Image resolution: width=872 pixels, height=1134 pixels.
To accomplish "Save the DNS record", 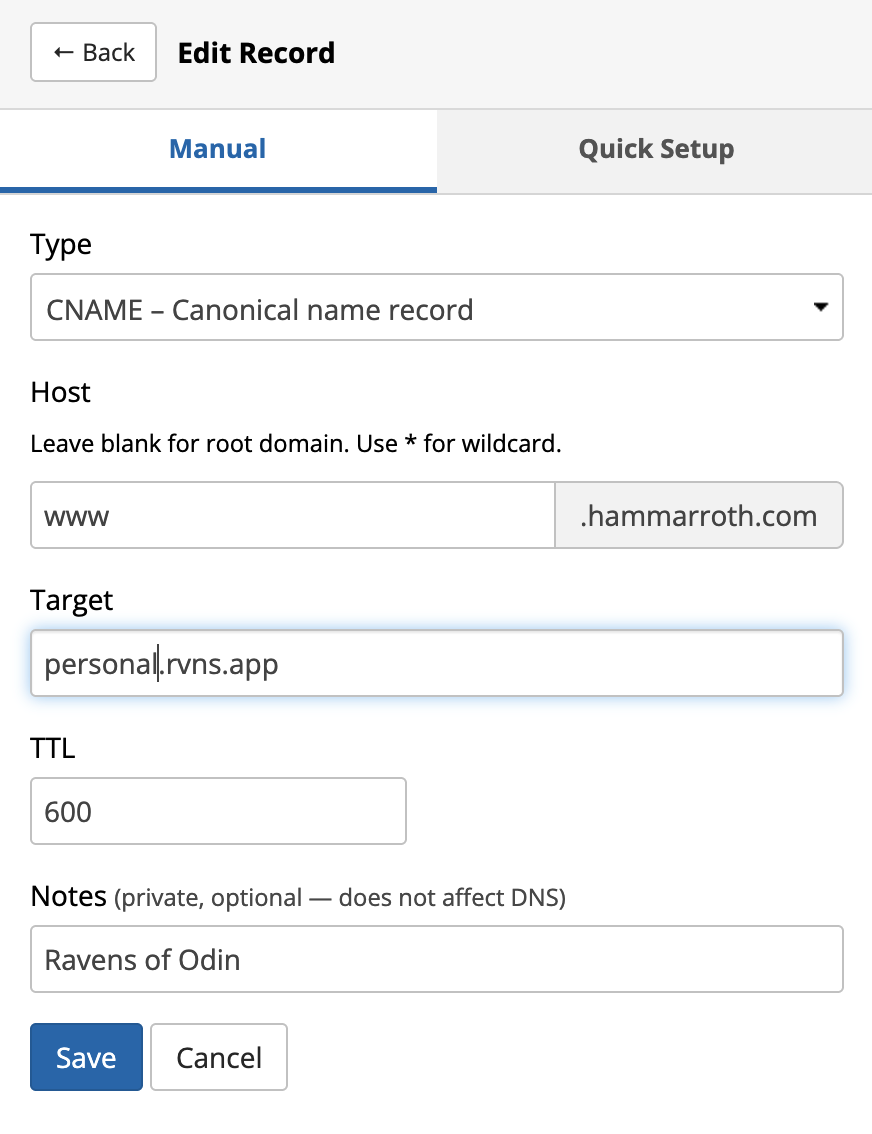I will (x=86, y=1057).
